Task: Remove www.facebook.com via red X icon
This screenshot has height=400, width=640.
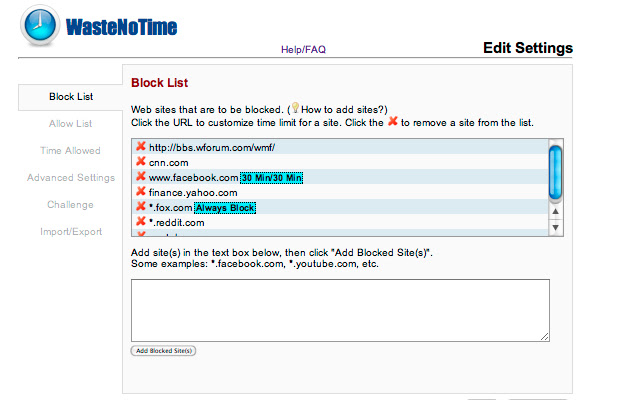Action: click(141, 176)
